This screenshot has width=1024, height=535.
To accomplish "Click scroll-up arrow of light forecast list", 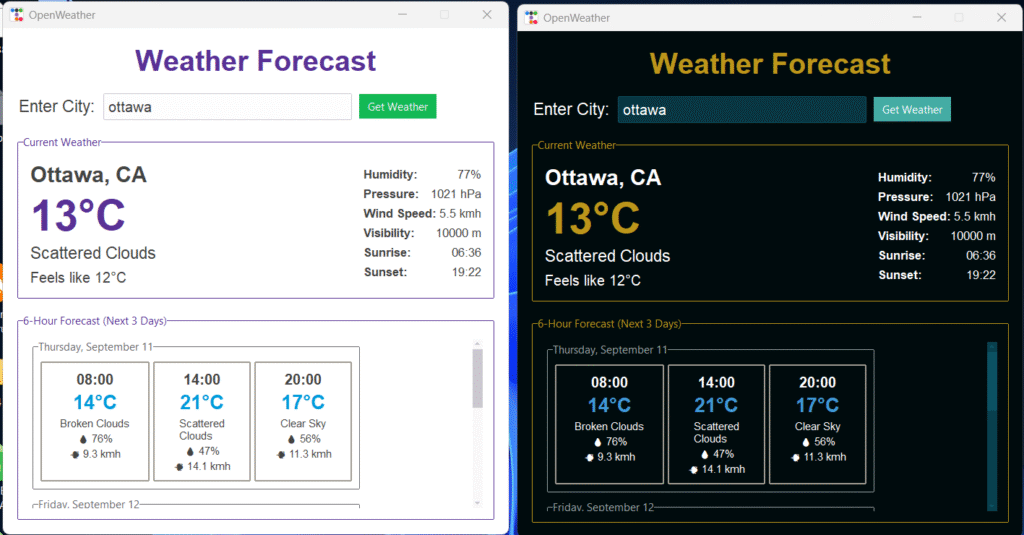I will coord(477,345).
